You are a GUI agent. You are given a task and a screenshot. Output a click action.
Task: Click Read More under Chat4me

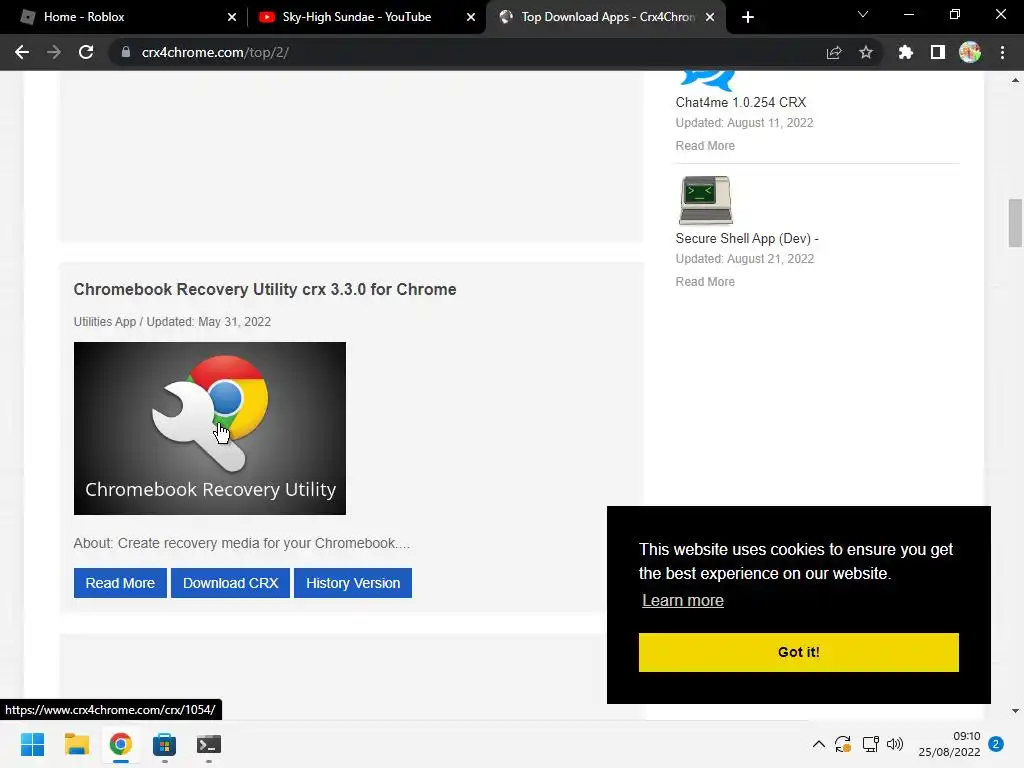[705, 146]
